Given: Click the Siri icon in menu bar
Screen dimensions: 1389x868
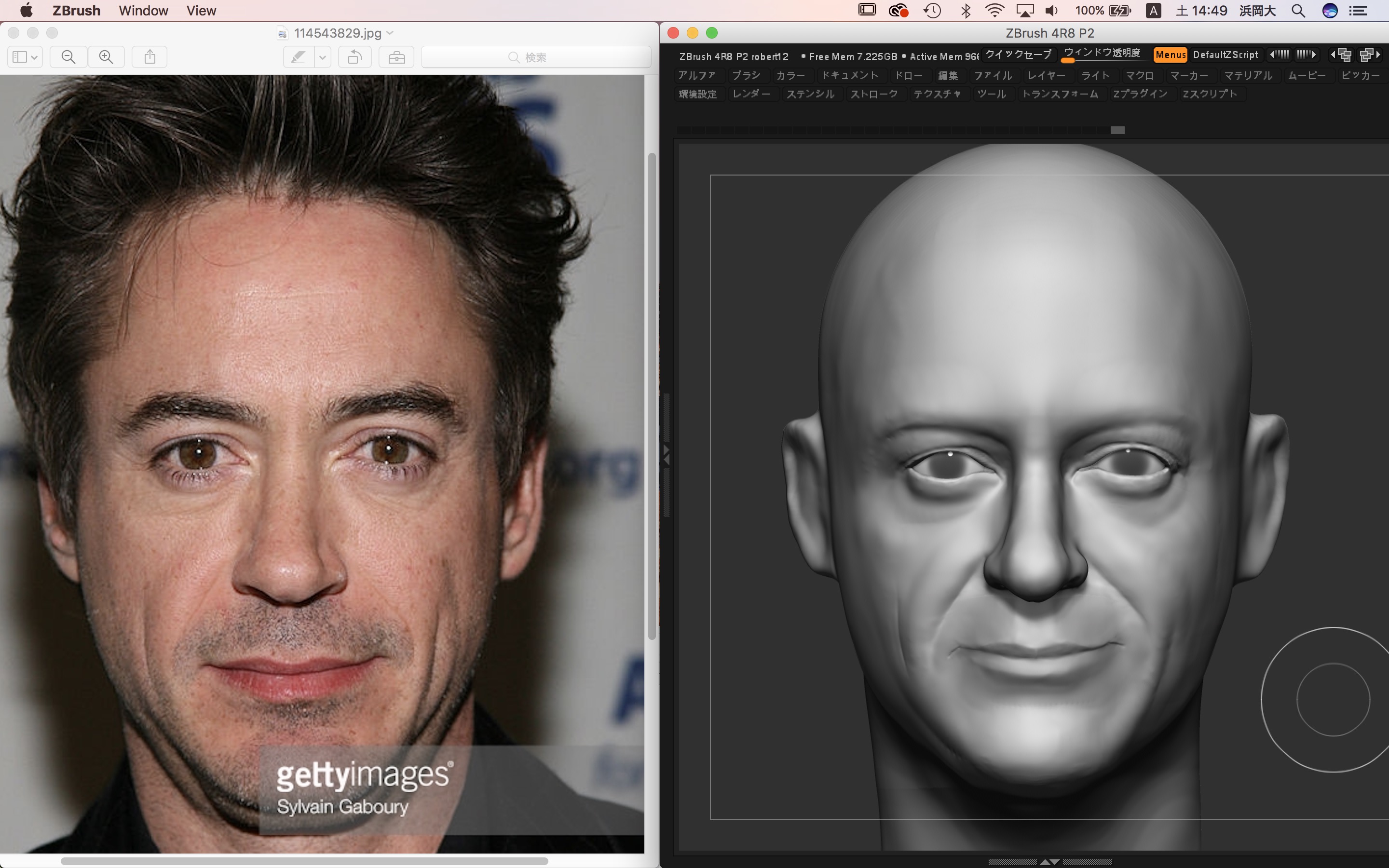Looking at the screenshot, I should click(x=1330, y=10).
